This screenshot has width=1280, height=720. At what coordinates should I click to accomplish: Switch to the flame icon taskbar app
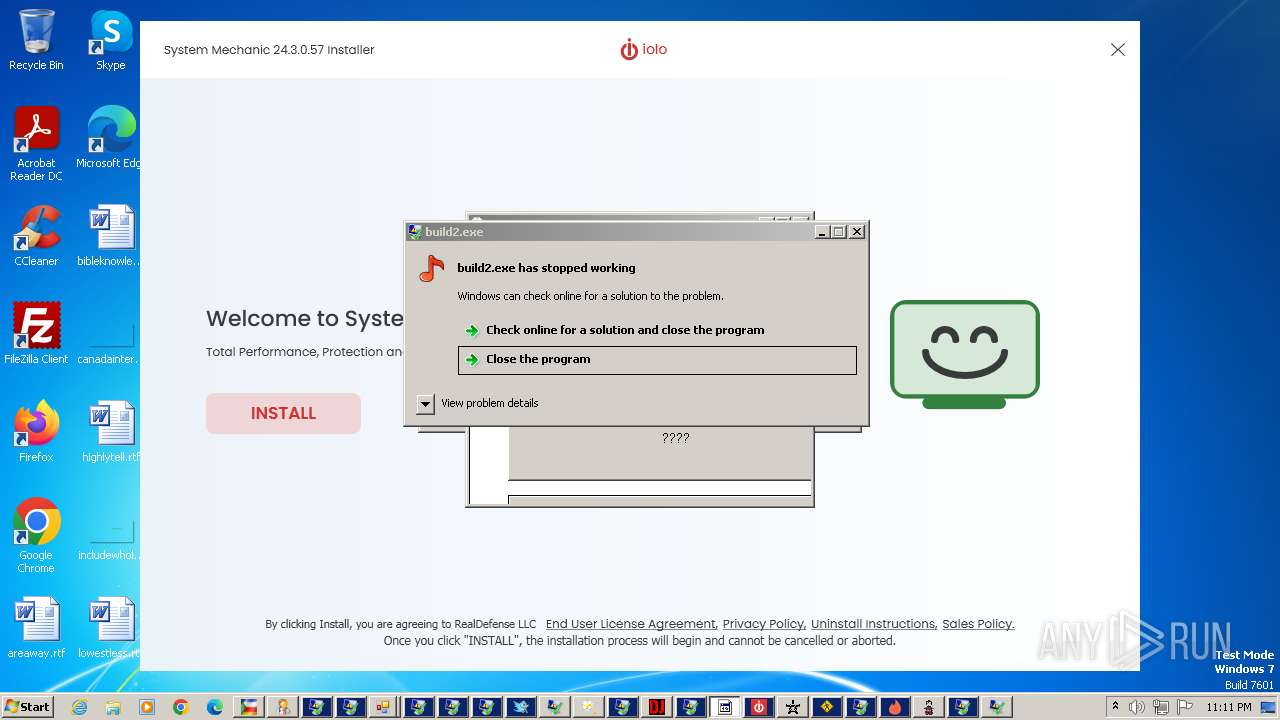[x=895, y=707]
